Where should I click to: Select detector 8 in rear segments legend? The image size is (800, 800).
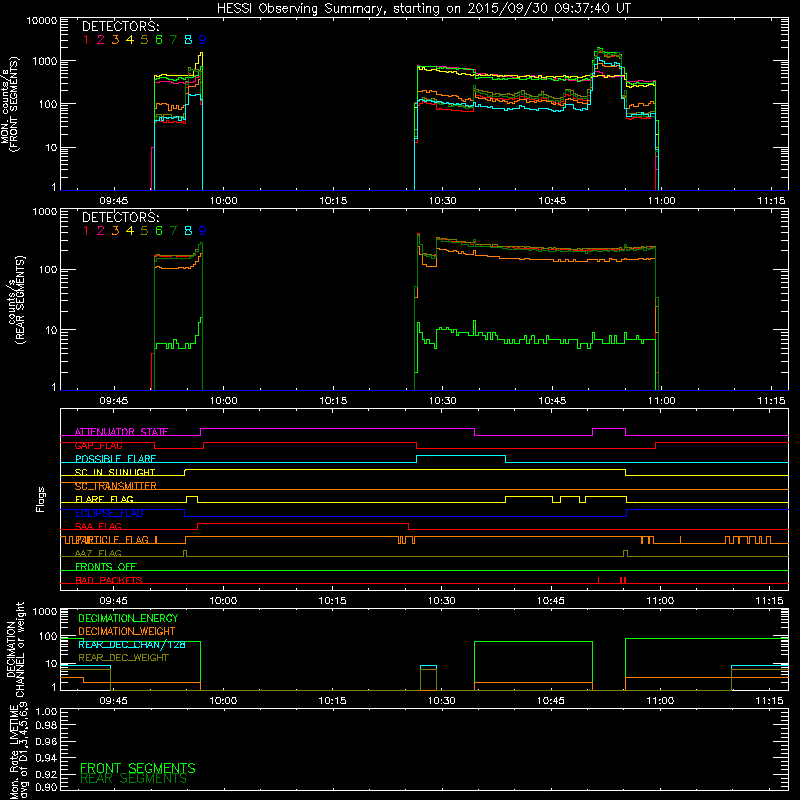(x=188, y=231)
